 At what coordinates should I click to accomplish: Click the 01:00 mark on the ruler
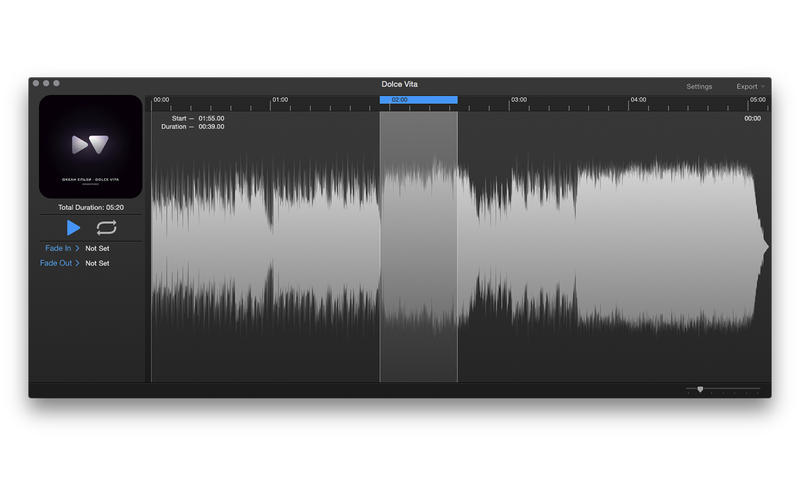point(280,100)
